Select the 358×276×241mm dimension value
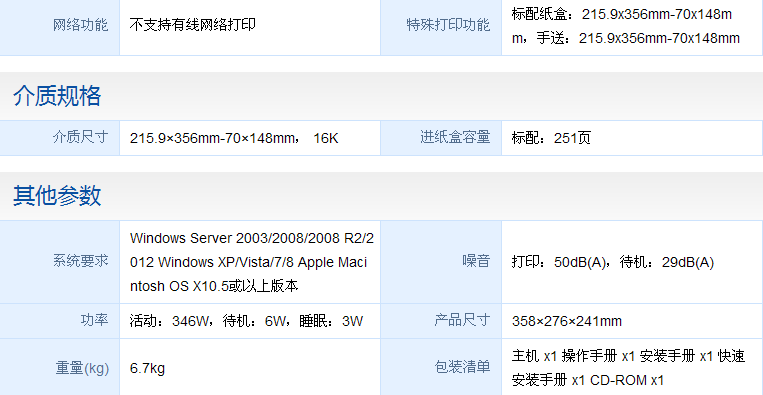 coord(566,321)
